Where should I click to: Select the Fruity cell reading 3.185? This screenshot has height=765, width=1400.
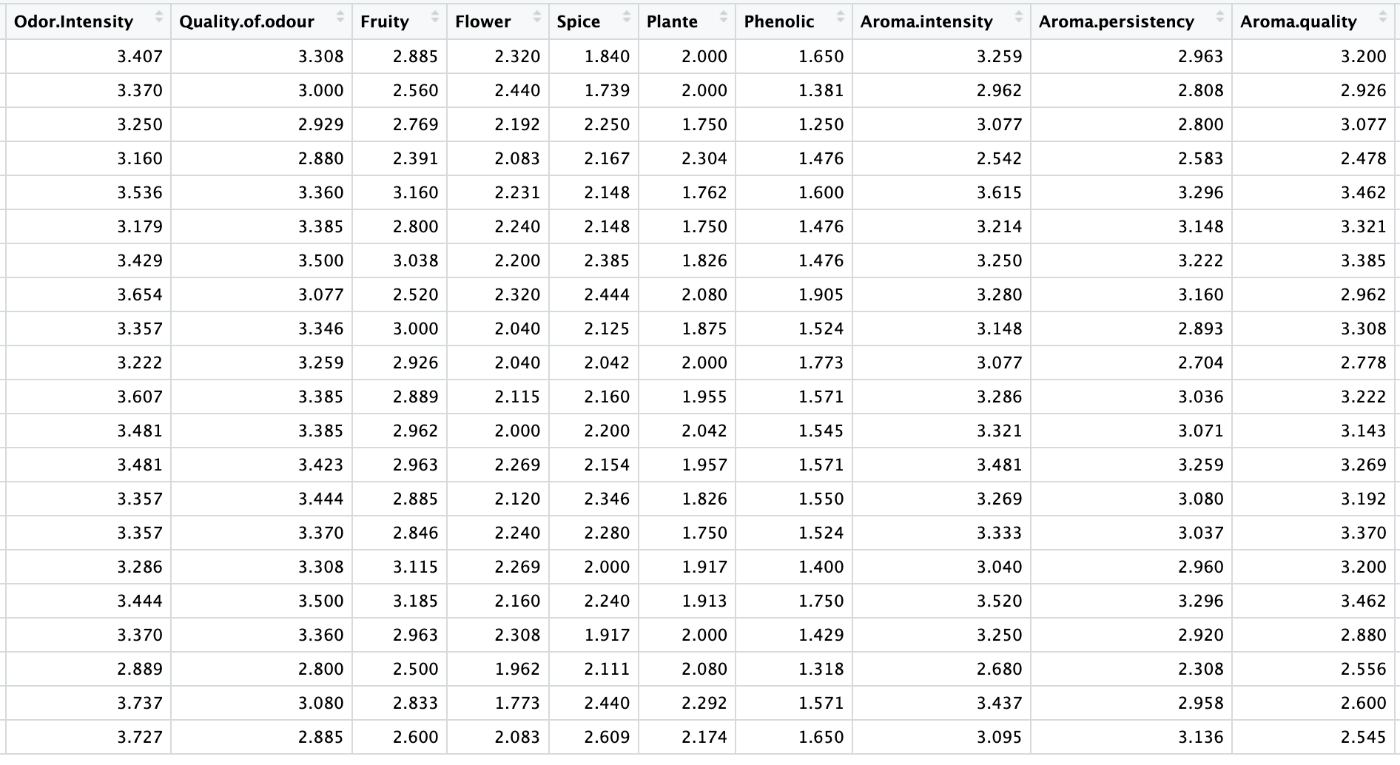(415, 601)
